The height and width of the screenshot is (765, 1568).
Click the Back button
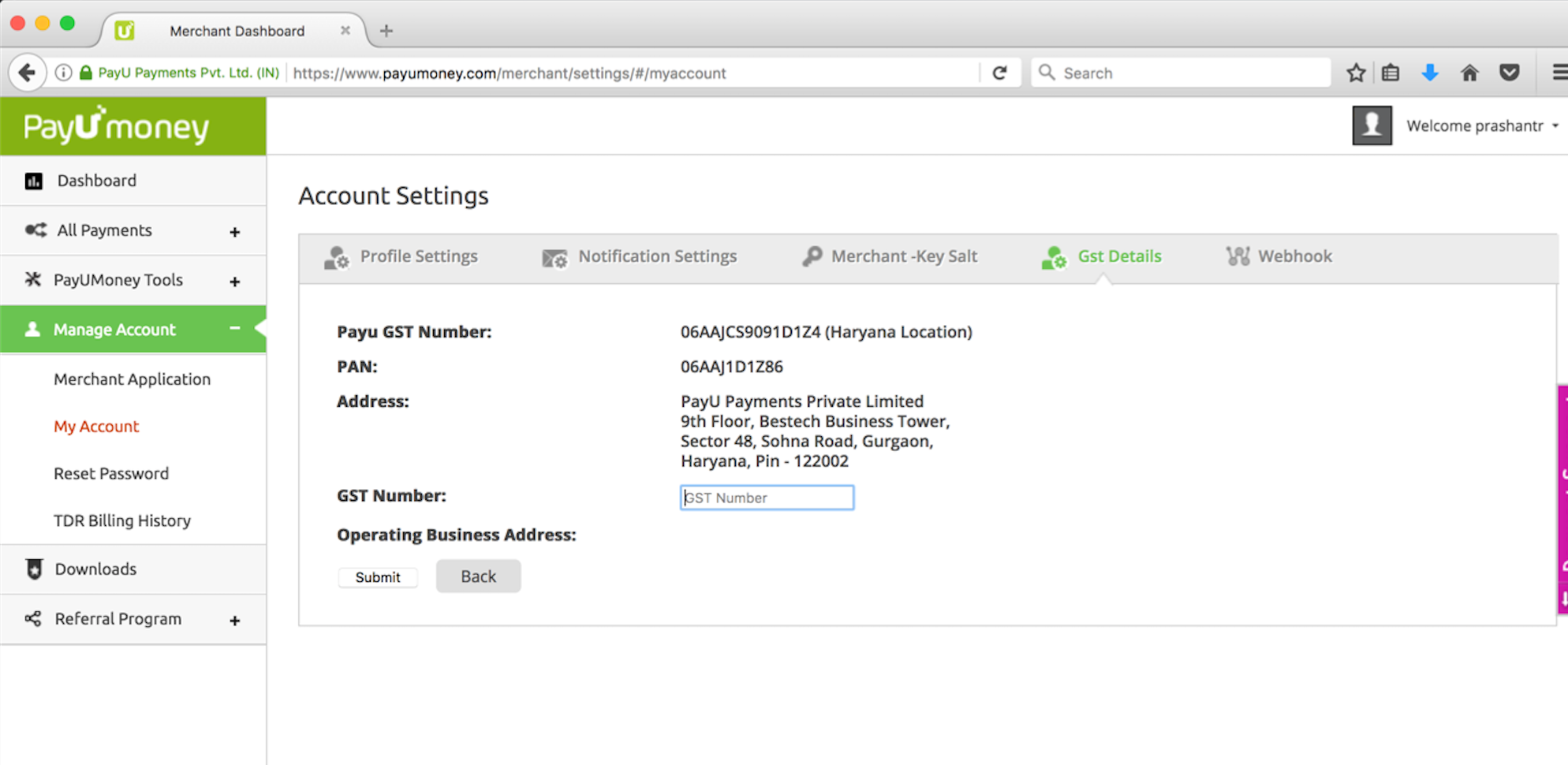[x=478, y=577]
